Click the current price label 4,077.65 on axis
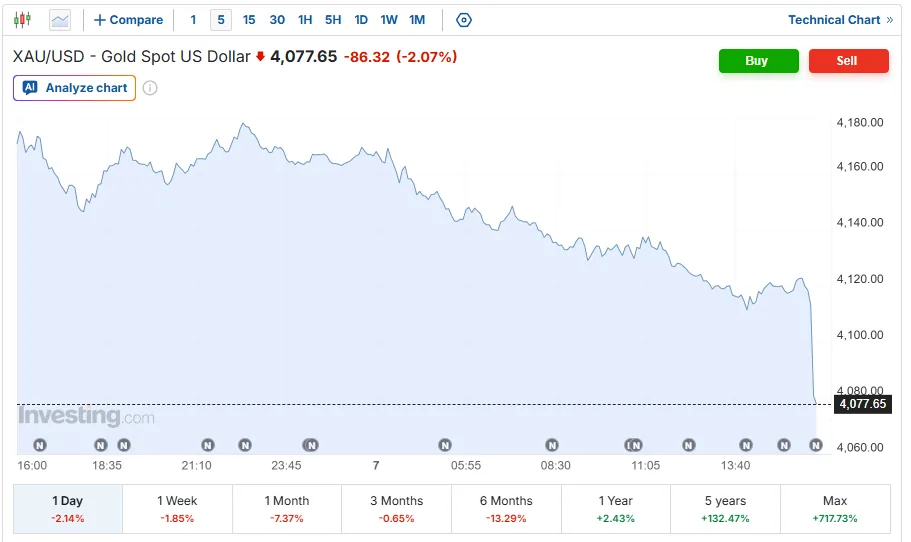This screenshot has height=542, width=911. pyautogui.click(x=862, y=404)
